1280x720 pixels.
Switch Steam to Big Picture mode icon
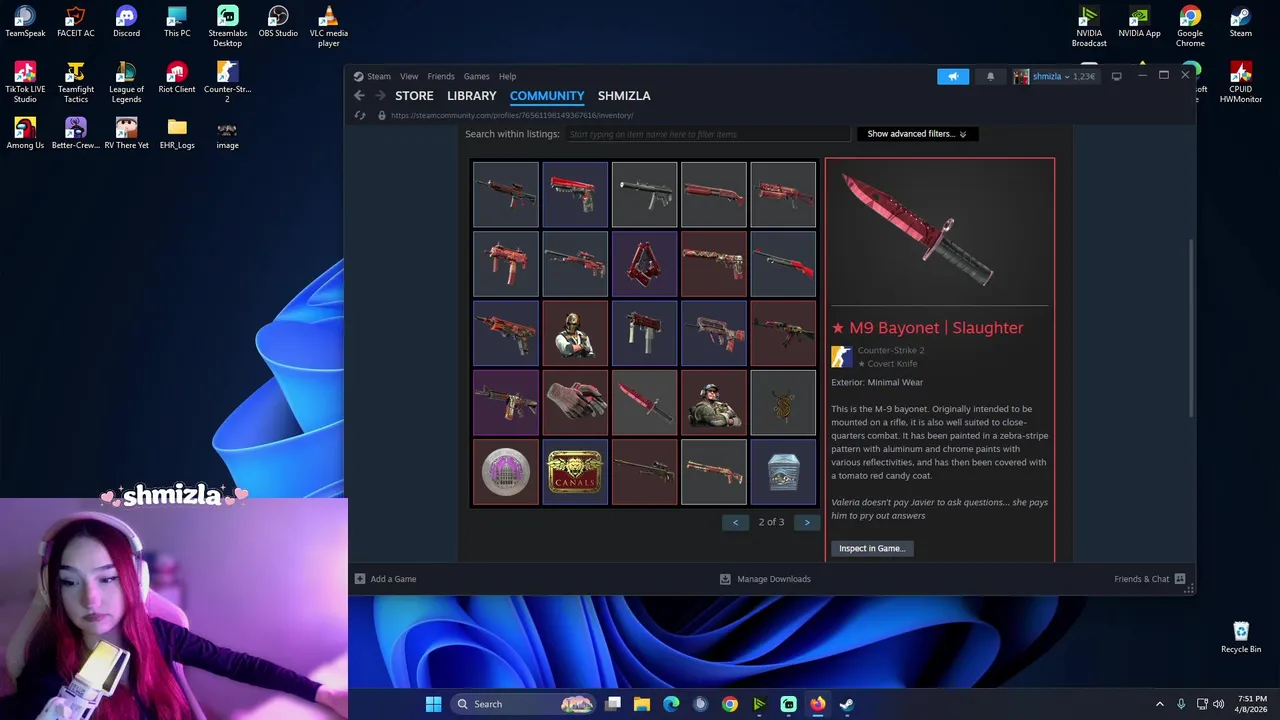point(1116,76)
